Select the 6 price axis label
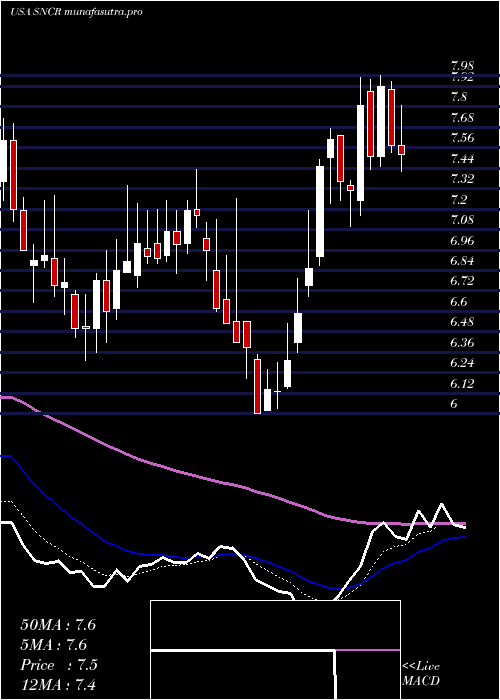The height and width of the screenshot is (700, 500). [454, 404]
